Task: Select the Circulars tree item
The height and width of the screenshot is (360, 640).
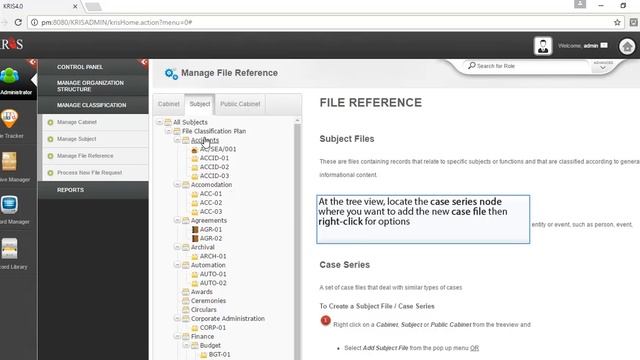Action: 204,310
